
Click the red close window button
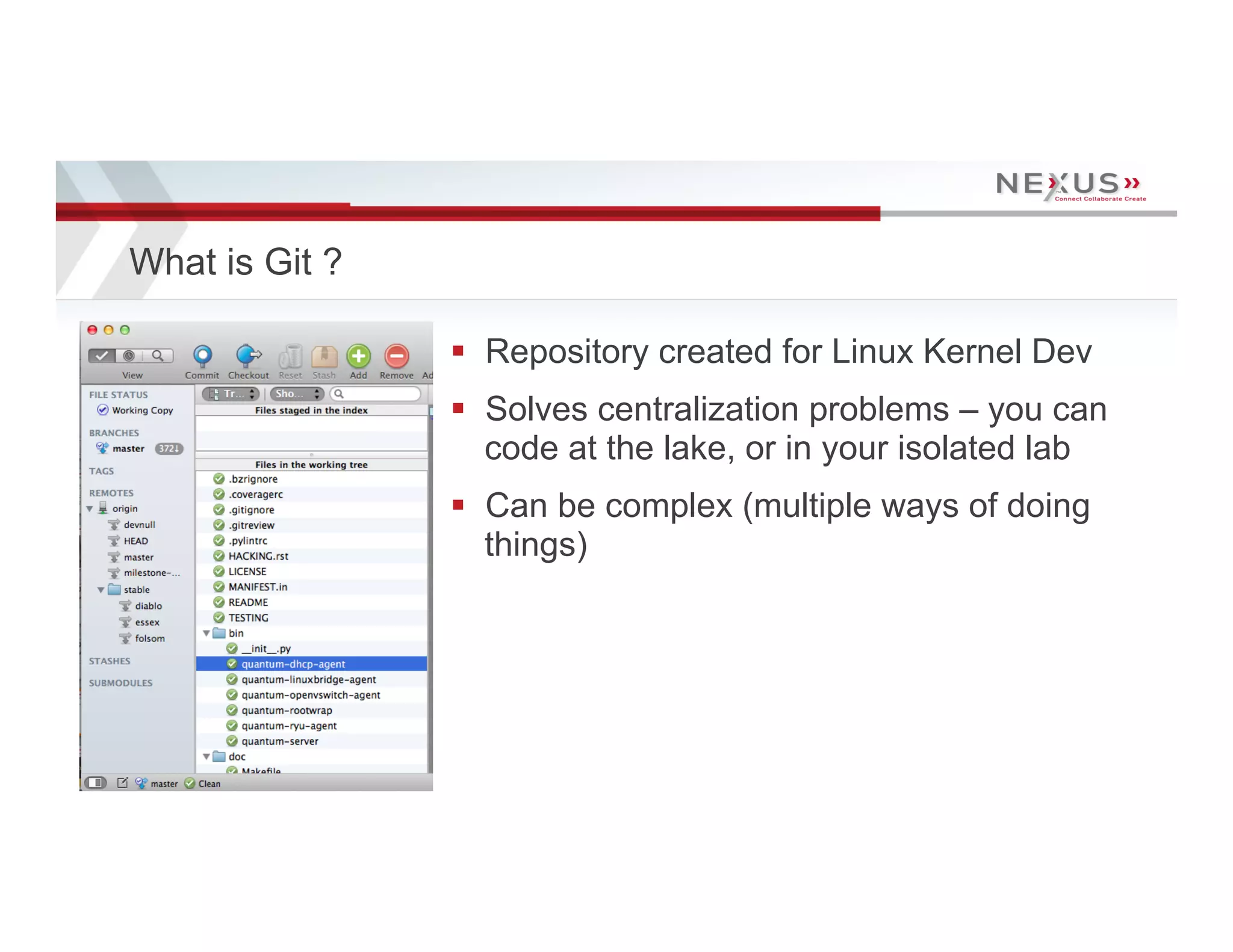point(92,330)
